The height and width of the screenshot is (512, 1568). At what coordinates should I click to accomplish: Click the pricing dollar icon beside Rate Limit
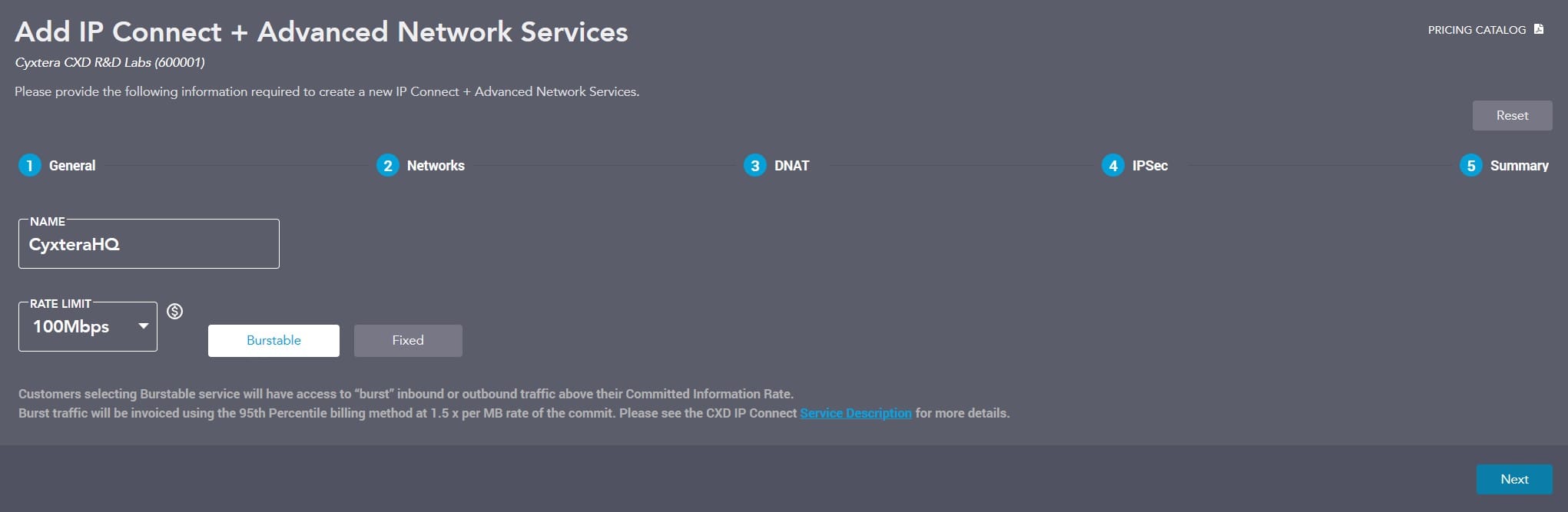click(x=175, y=311)
